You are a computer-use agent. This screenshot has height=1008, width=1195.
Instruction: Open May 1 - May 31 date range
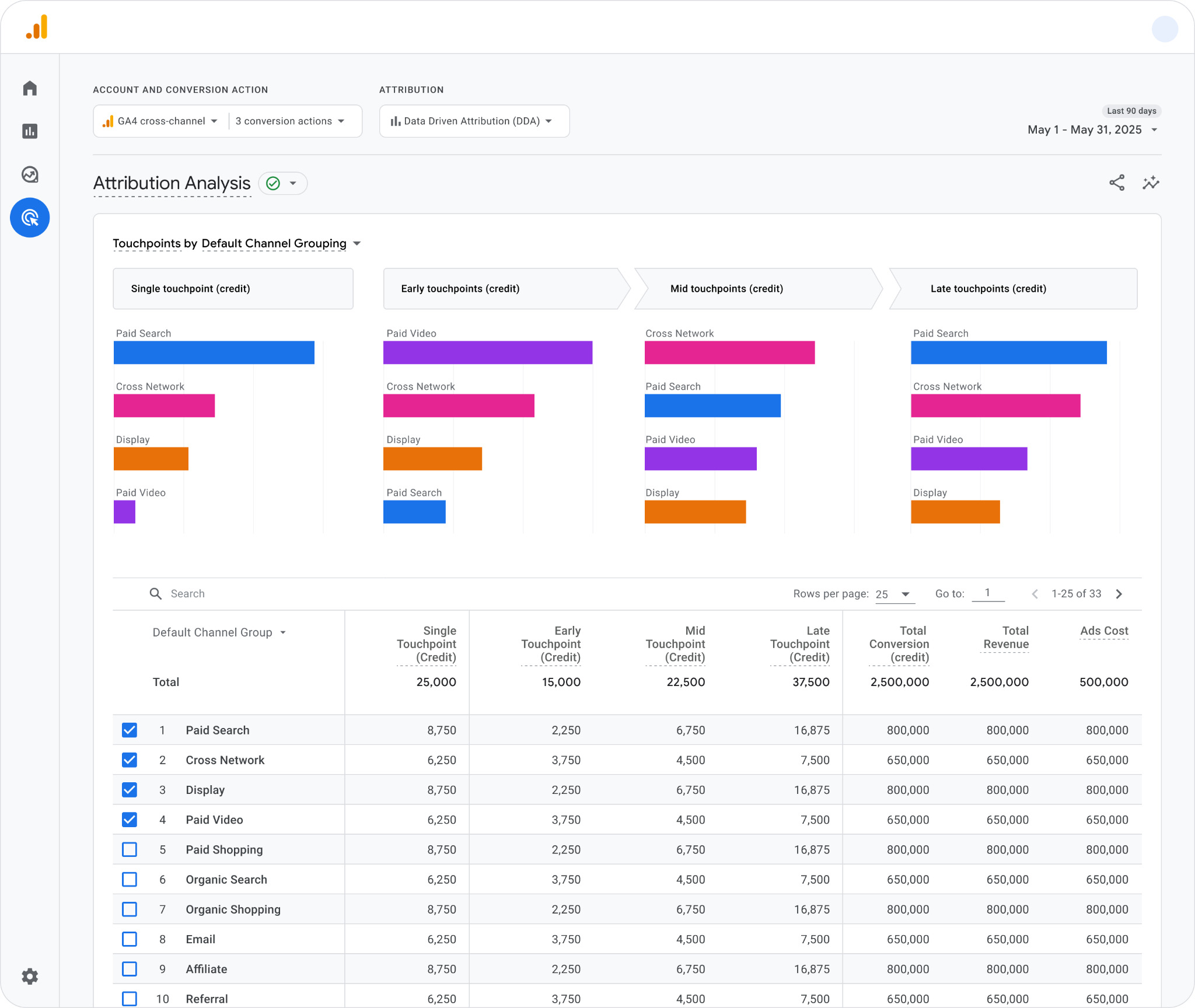[x=1092, y=129]
